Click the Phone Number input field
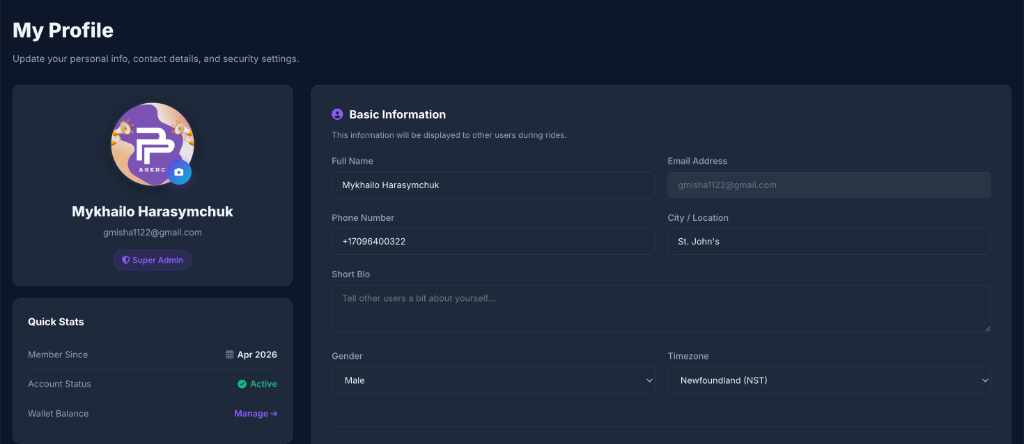Viewport: 1024px width, 444px height. click(493, 241)
